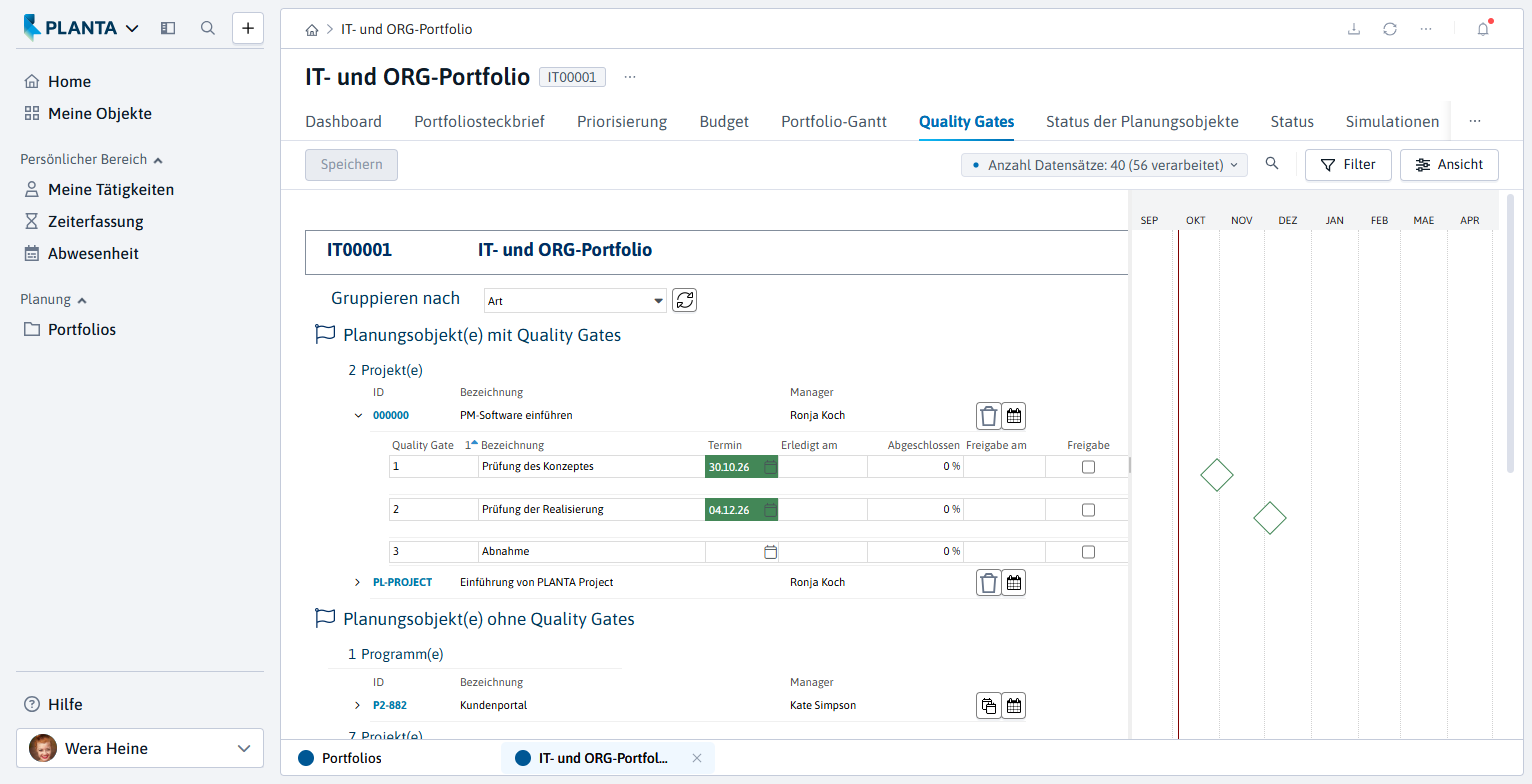
Task: Check Freigabe for Prüfung der Realisierung
Action: pos(1088,510)
